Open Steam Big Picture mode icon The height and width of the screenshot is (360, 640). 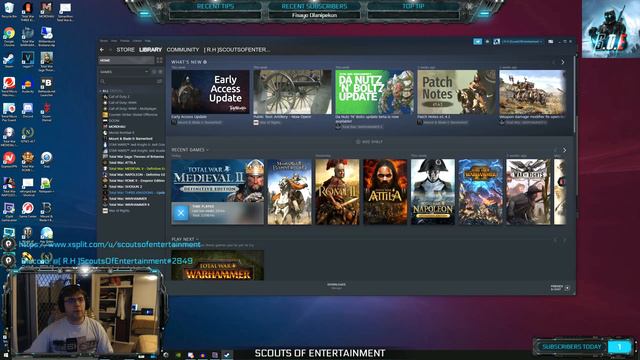551,42
